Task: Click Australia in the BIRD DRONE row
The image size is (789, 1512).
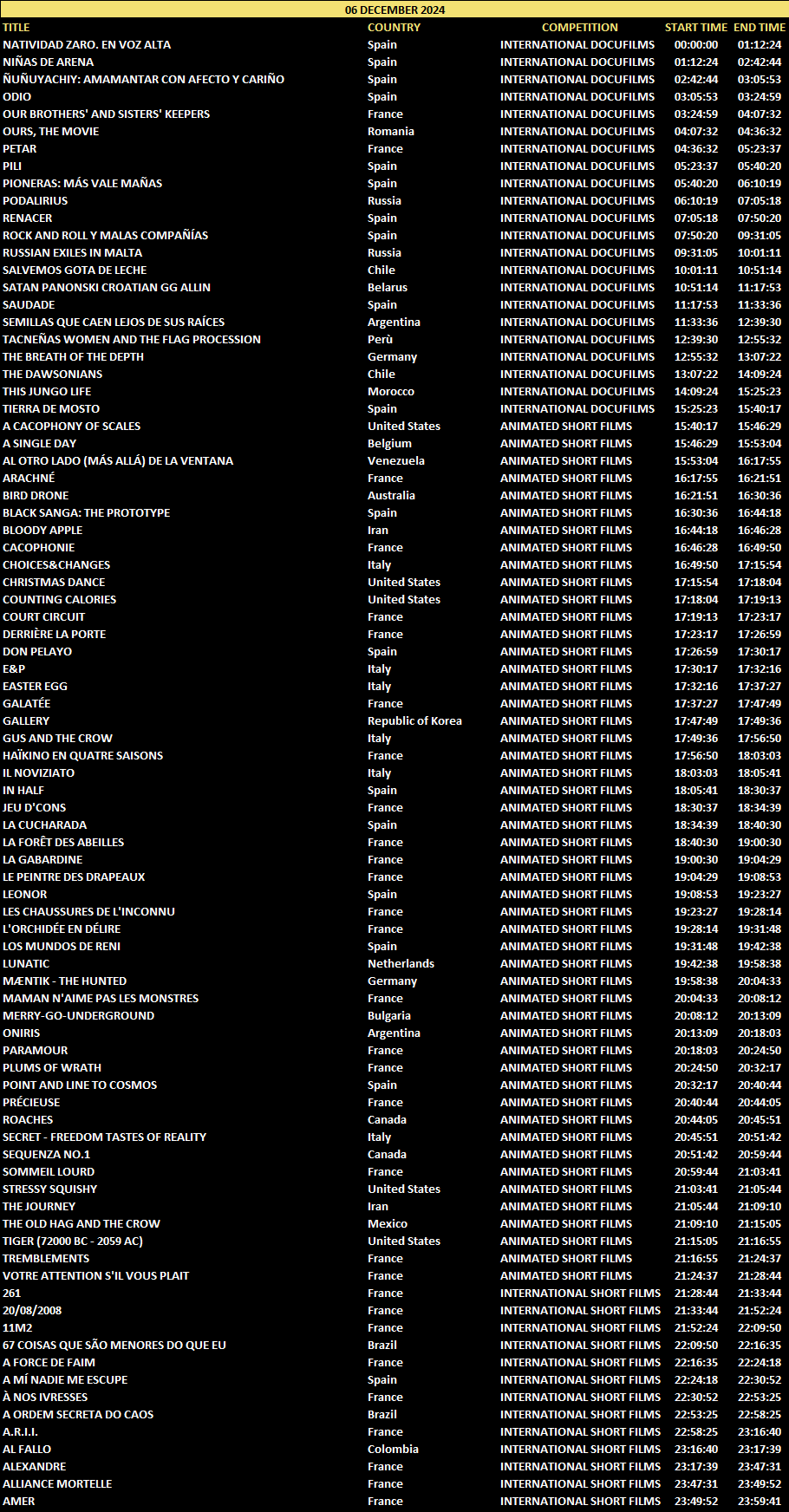Action: coord(391,495)
